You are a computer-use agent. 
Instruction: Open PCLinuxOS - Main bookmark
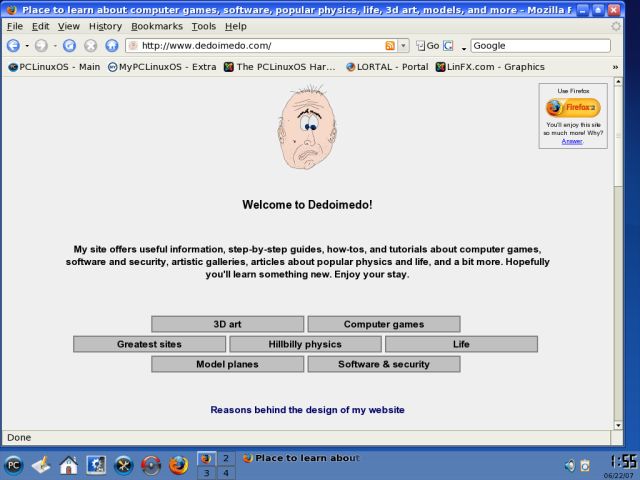54,67
